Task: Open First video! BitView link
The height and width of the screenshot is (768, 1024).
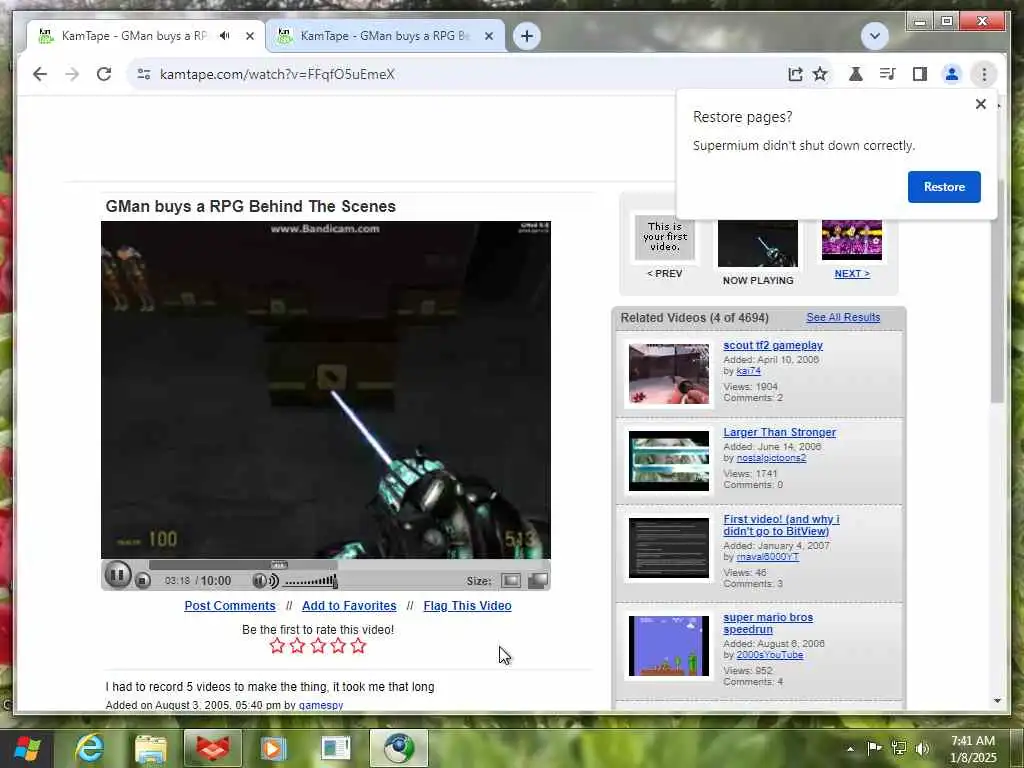Action: [781, 525]
